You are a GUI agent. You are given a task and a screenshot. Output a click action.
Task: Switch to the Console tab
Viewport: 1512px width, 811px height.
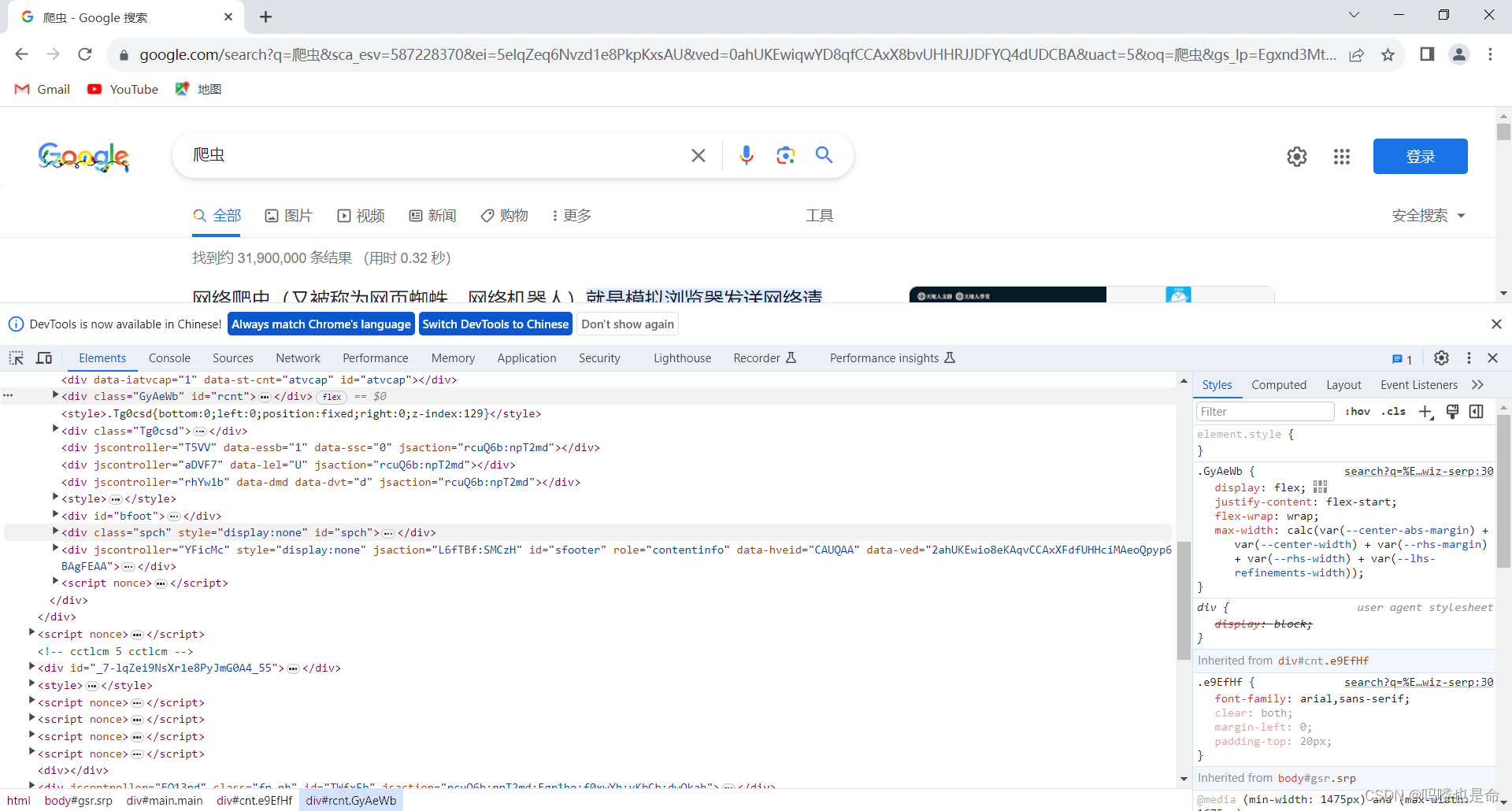pyautogui.click(x=169, y=358)
